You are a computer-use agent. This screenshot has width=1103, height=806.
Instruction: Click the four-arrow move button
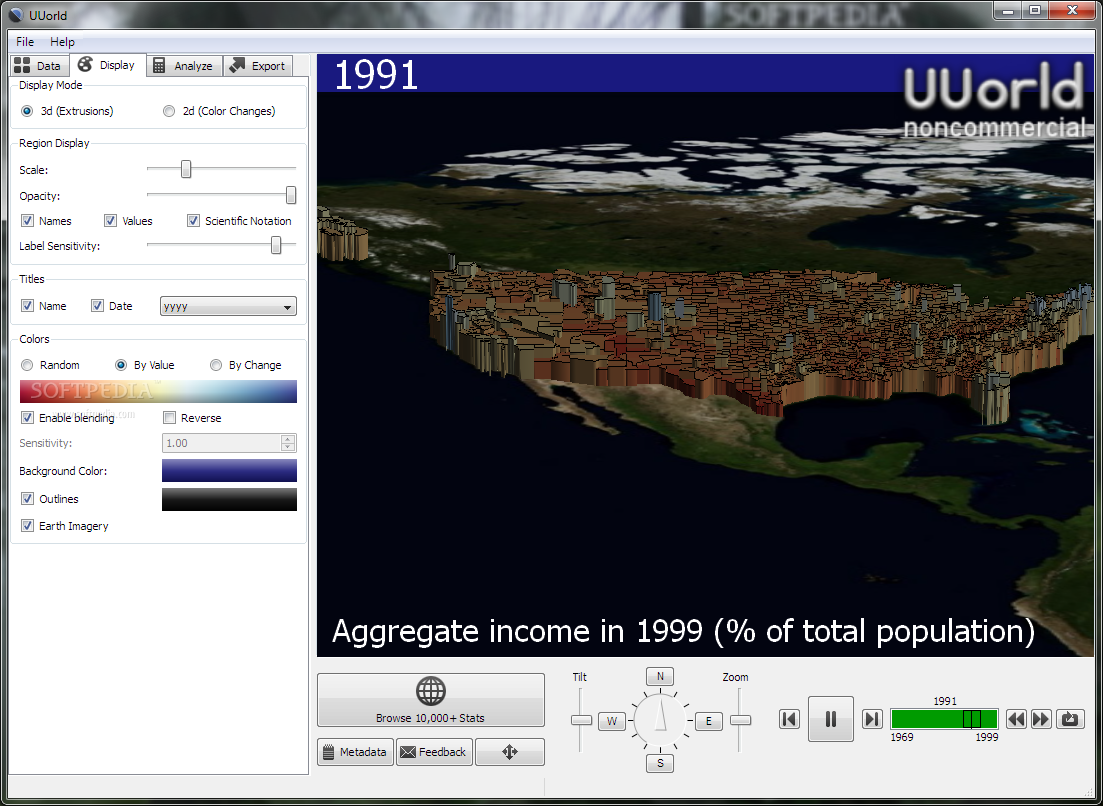510,752
